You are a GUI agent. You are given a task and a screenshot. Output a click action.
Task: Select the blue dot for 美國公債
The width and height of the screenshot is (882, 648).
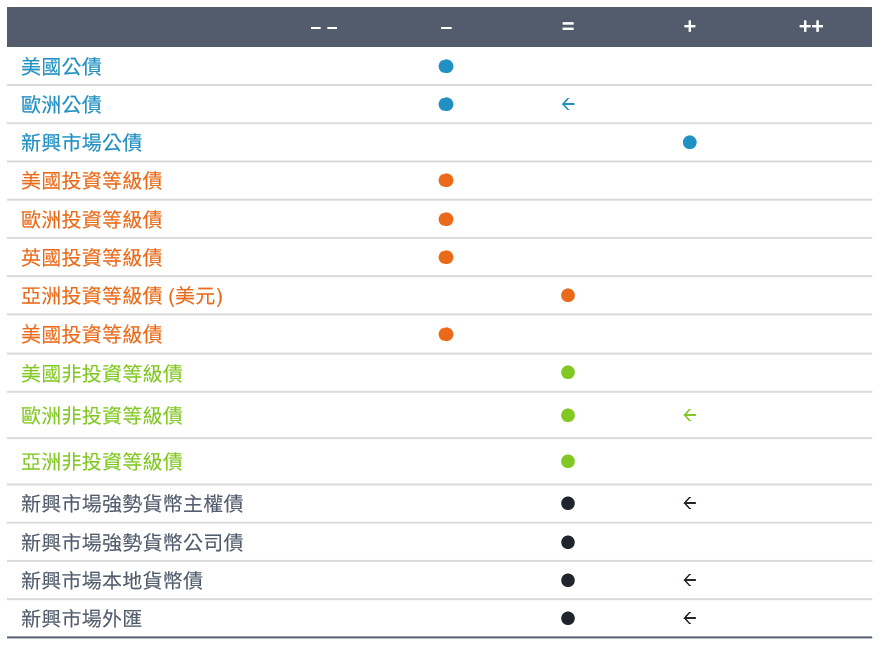point(446,66)
